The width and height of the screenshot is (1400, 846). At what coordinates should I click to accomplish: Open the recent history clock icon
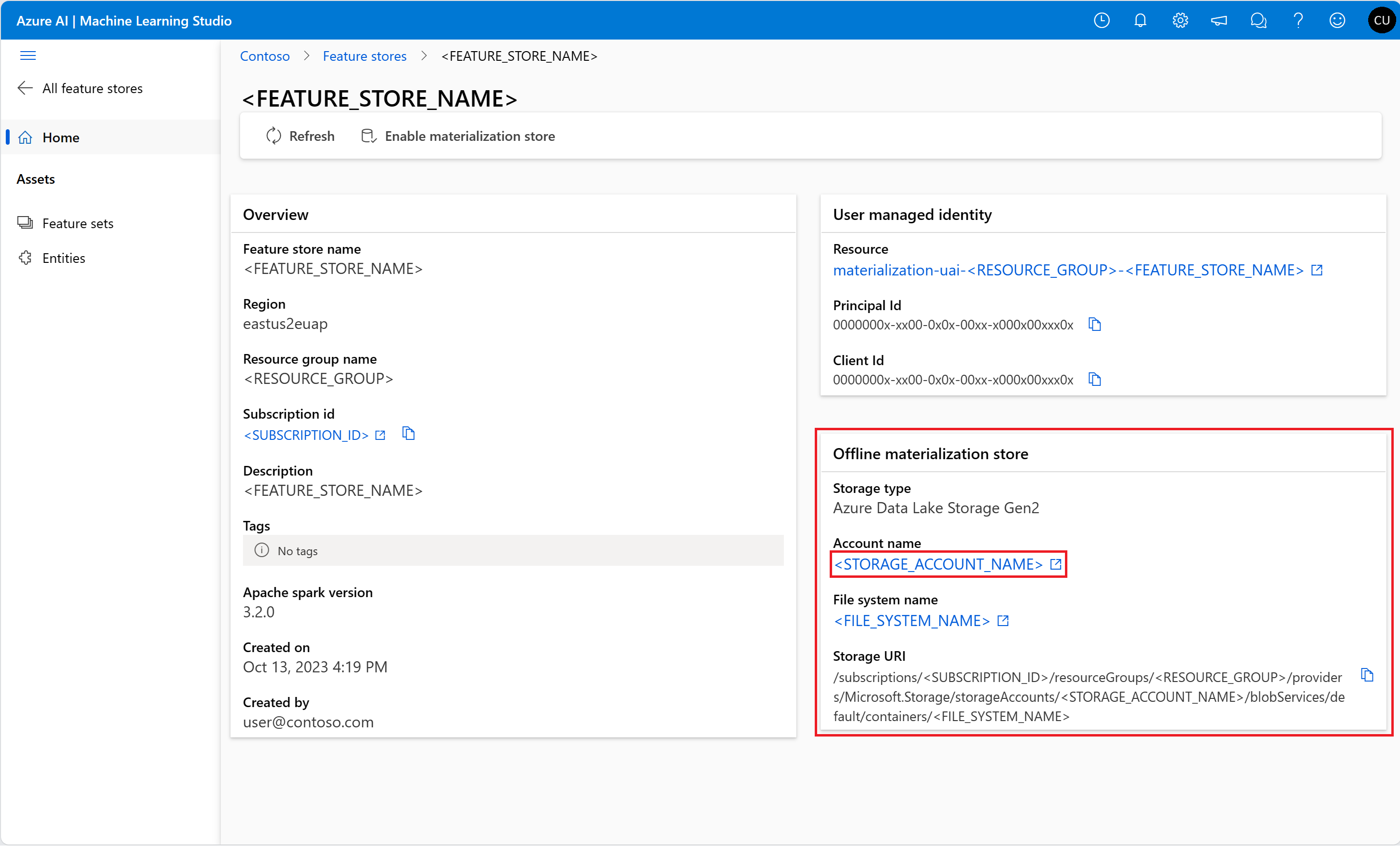[1101, 21]
